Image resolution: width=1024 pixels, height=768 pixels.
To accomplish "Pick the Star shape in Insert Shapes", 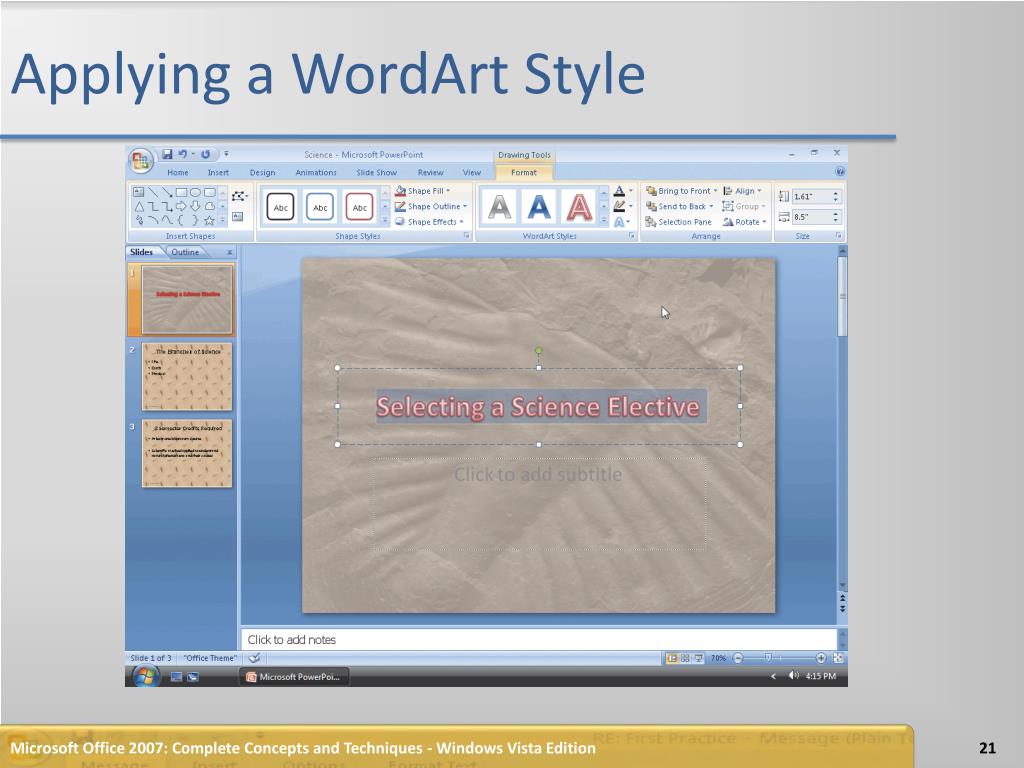I will (209, 221).
